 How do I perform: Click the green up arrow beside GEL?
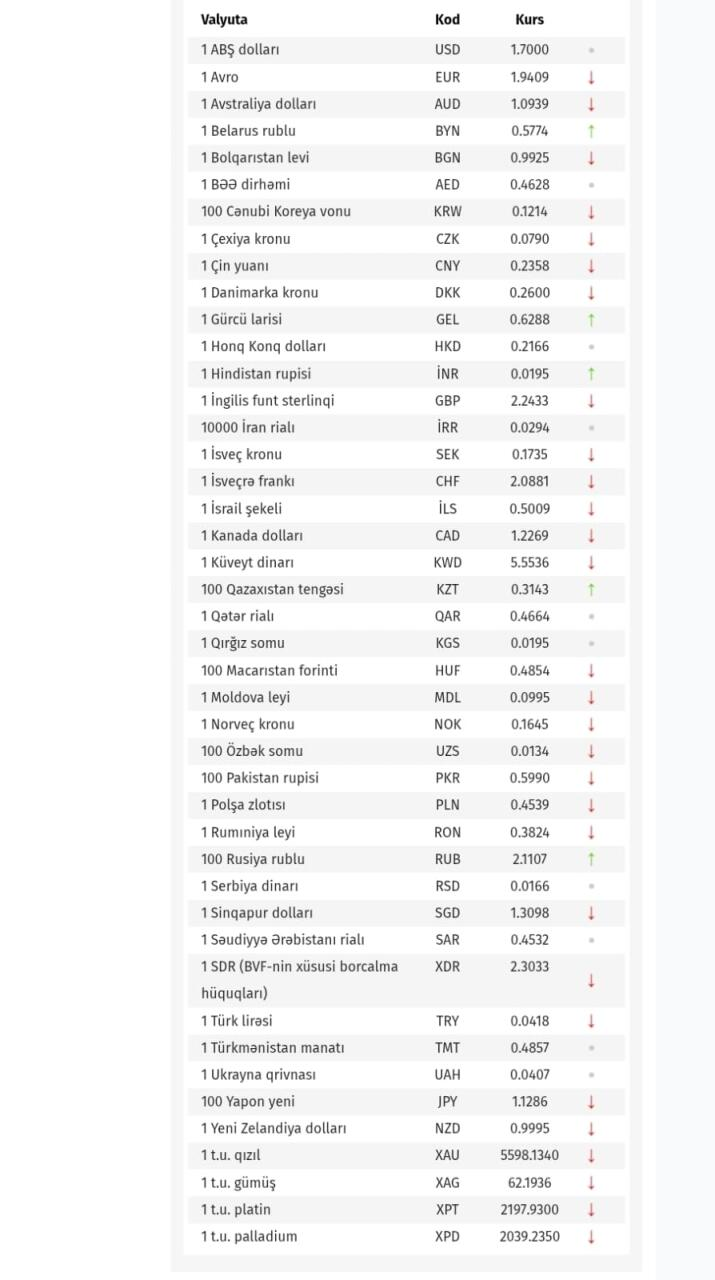[591, 320]
